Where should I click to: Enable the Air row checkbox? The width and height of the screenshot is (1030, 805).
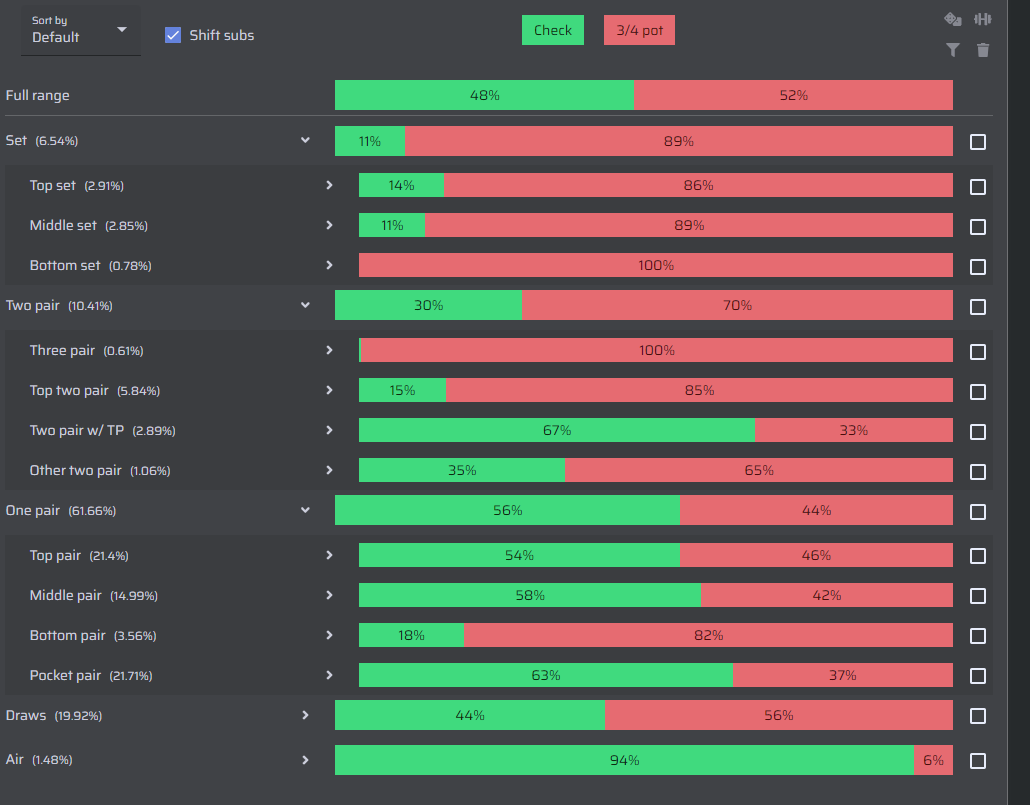(977, 761)
